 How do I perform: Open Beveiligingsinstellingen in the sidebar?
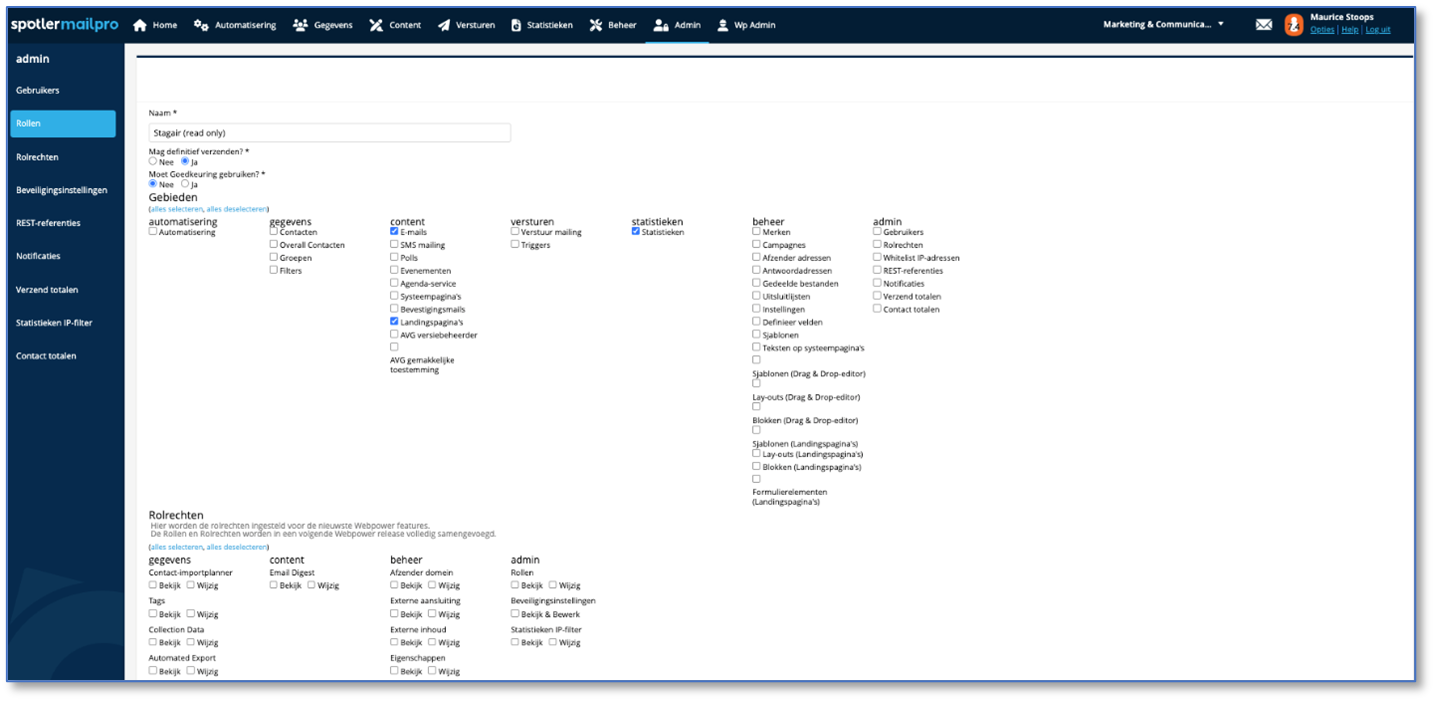(61, 190)
